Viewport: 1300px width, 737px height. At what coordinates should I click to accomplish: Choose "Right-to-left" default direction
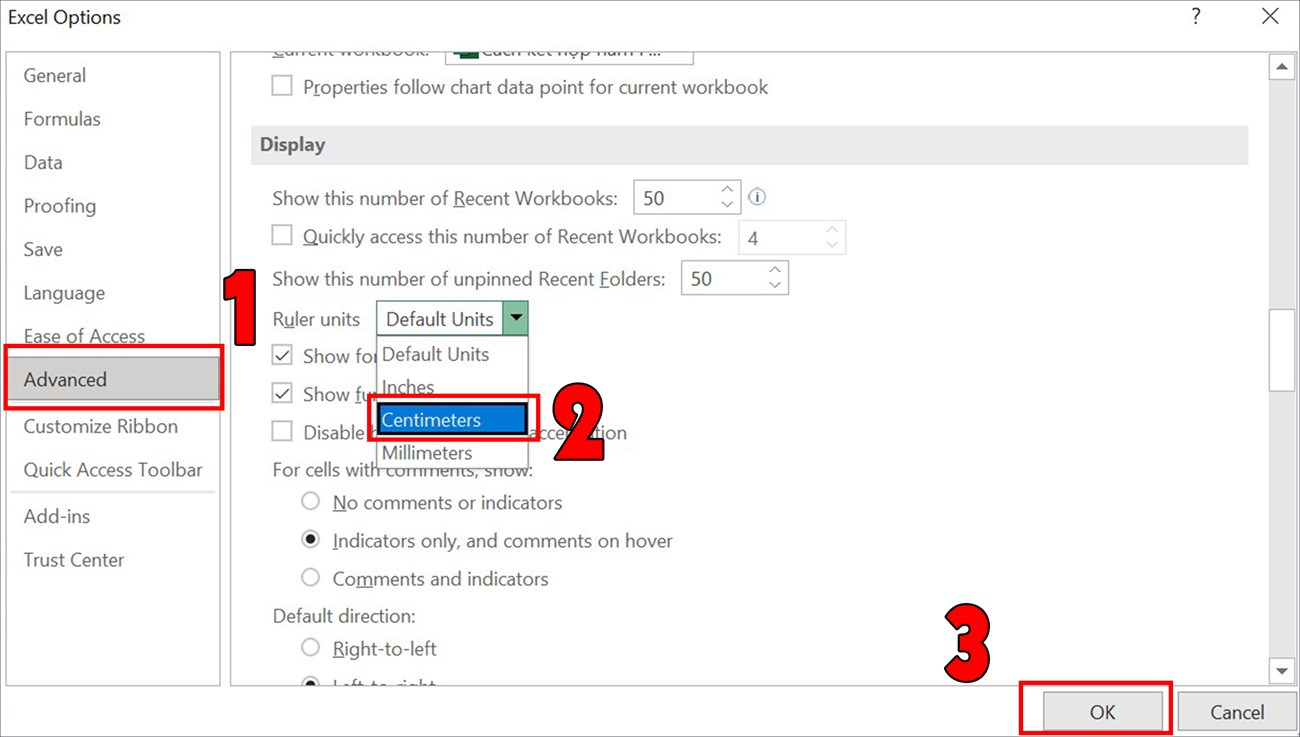click(x=311, y=648)
